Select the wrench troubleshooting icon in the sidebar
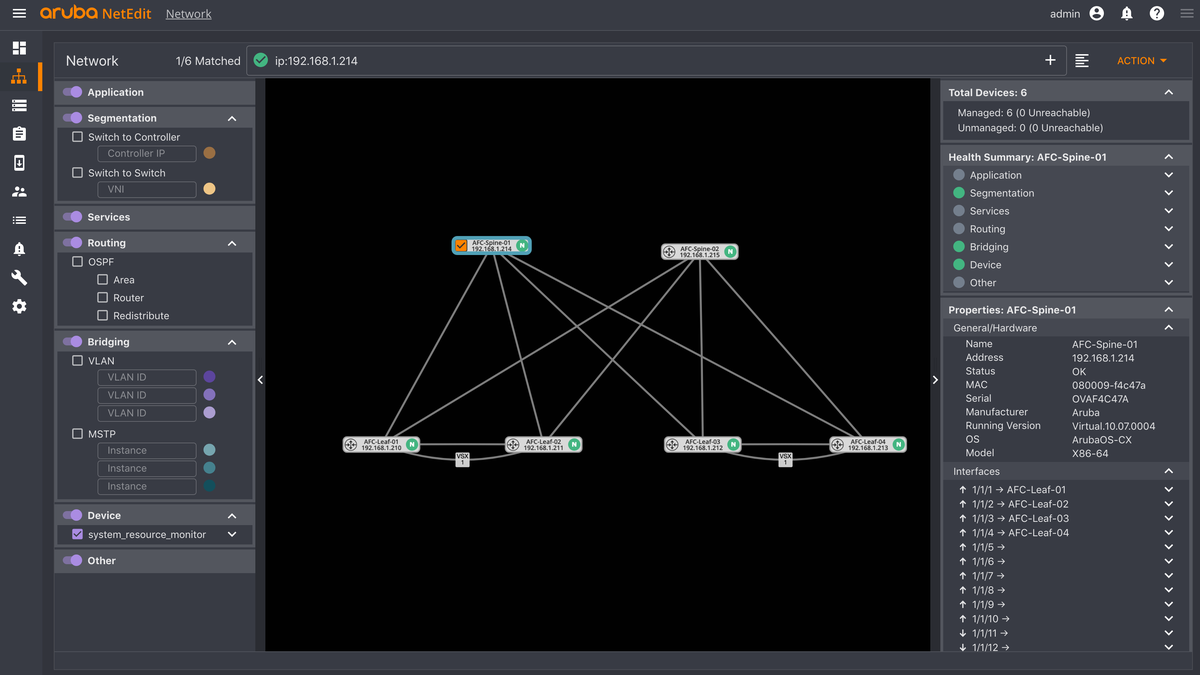Image resolution: width=1200 pixels, height=675 pixels. coord(19,277)
